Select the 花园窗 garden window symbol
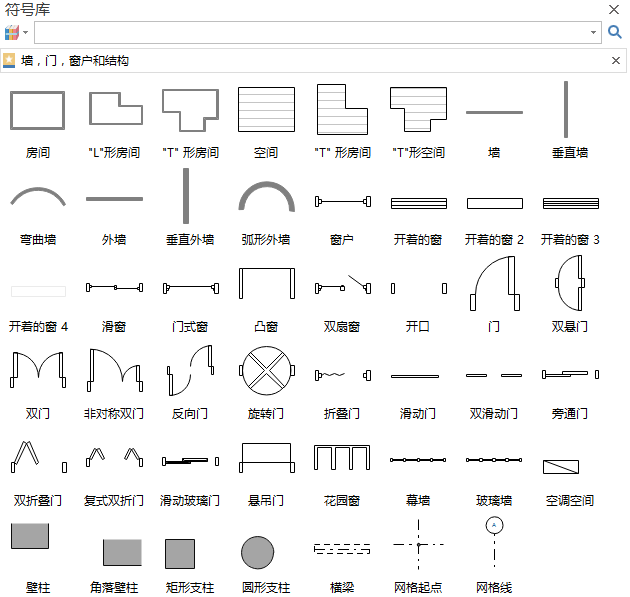Viewport: 630px width, 597px height. pyautogui.click(x=342, y=458)
